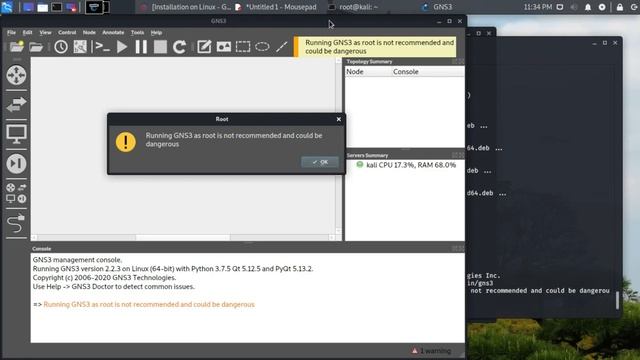This screenshot has width=640, height=360.
Task: Browse security devices icon in sidebar
Action: click(16, 164)
